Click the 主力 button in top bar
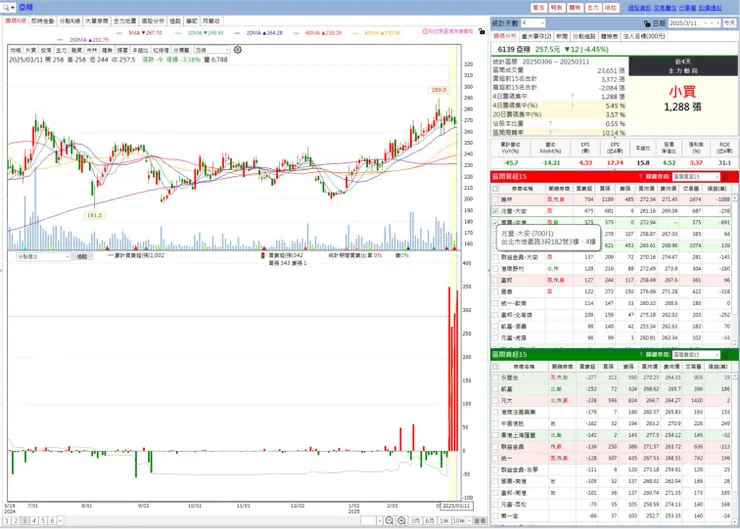This screenshot has height=529, width=740. (x=592, y=8)
